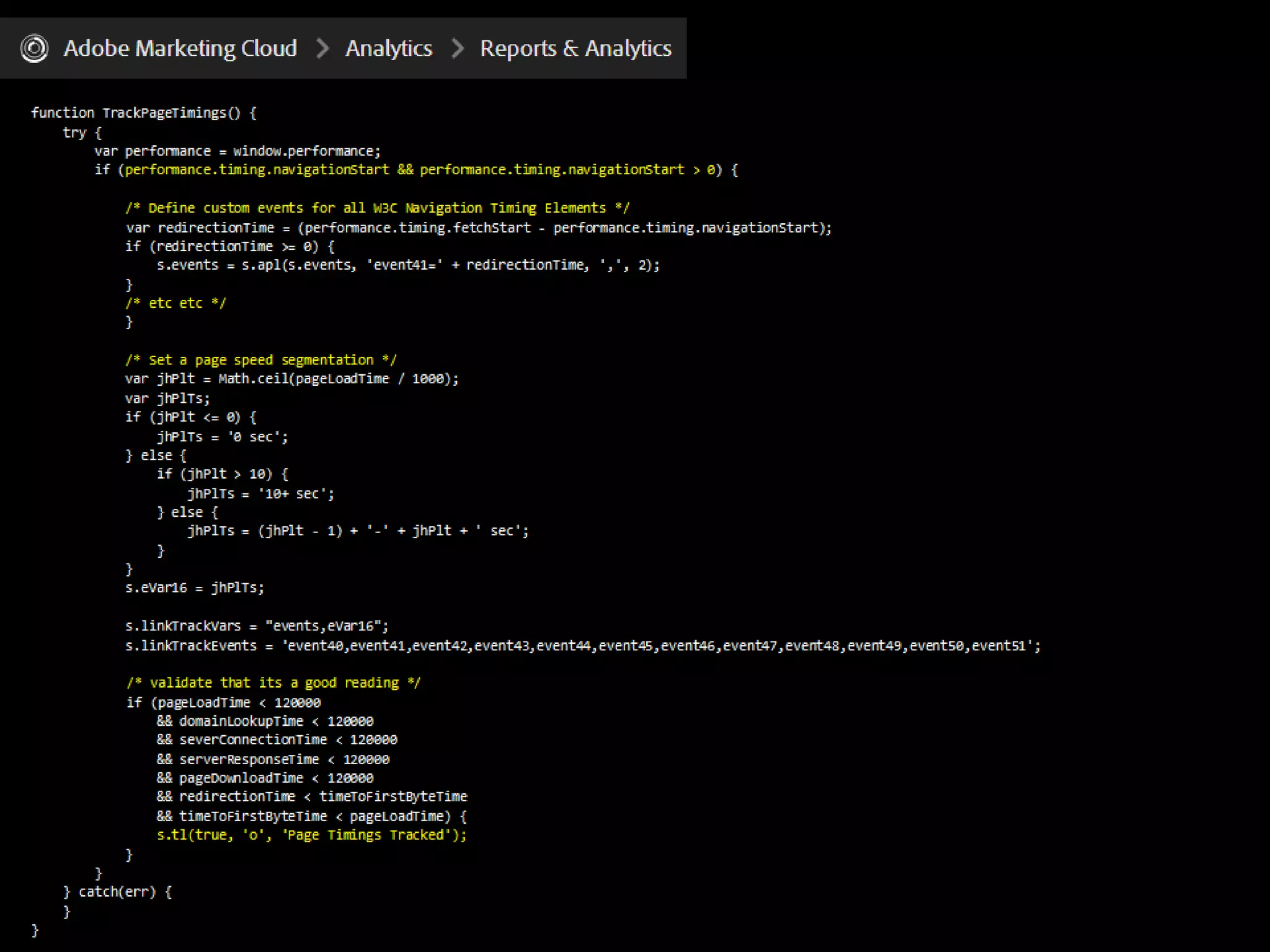Click the W3C Navigation Timing comment

click(377, 208)
